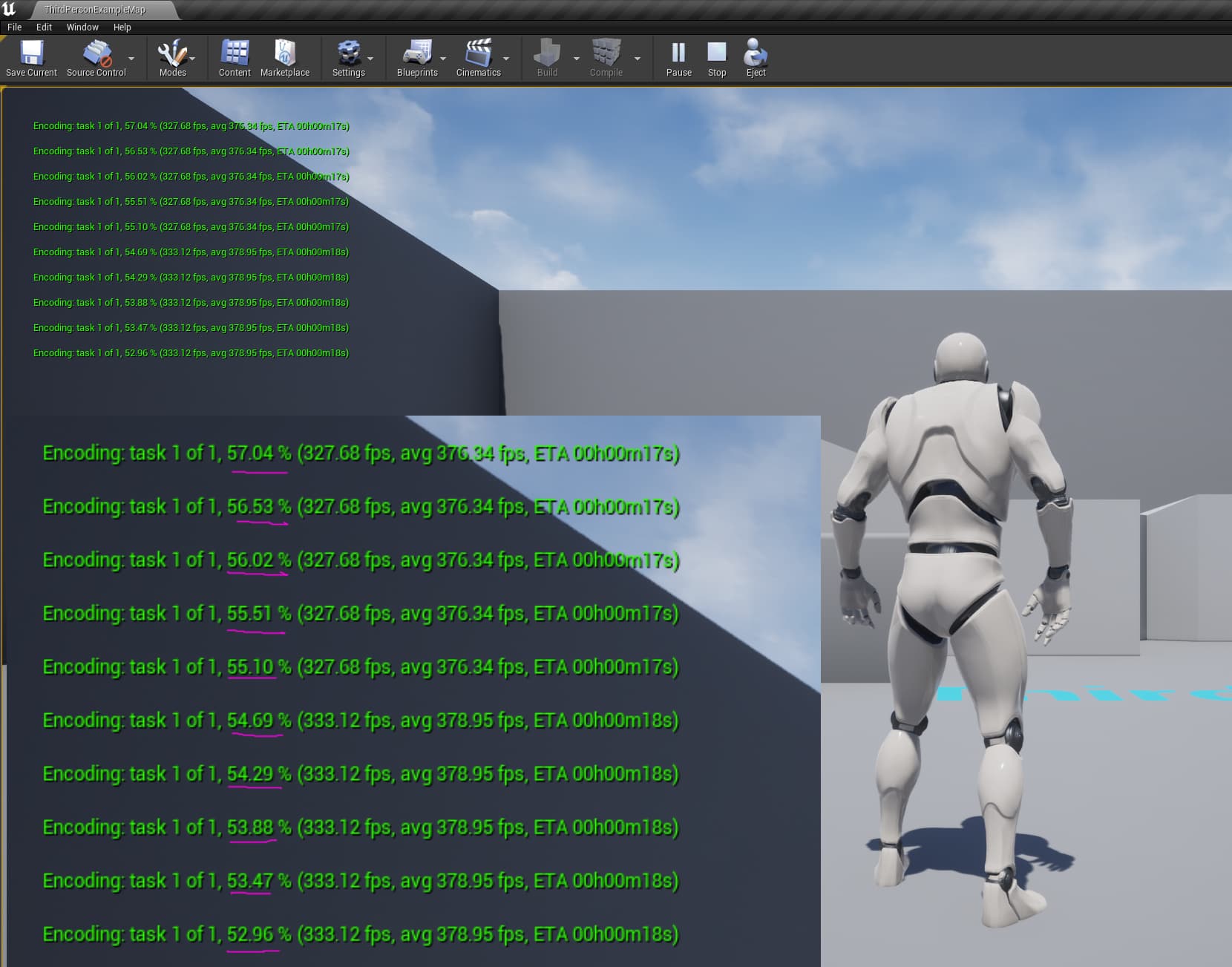This screenshot has width=1232, height=967.
Task: Stop the play session
Action: pos(717,58)
